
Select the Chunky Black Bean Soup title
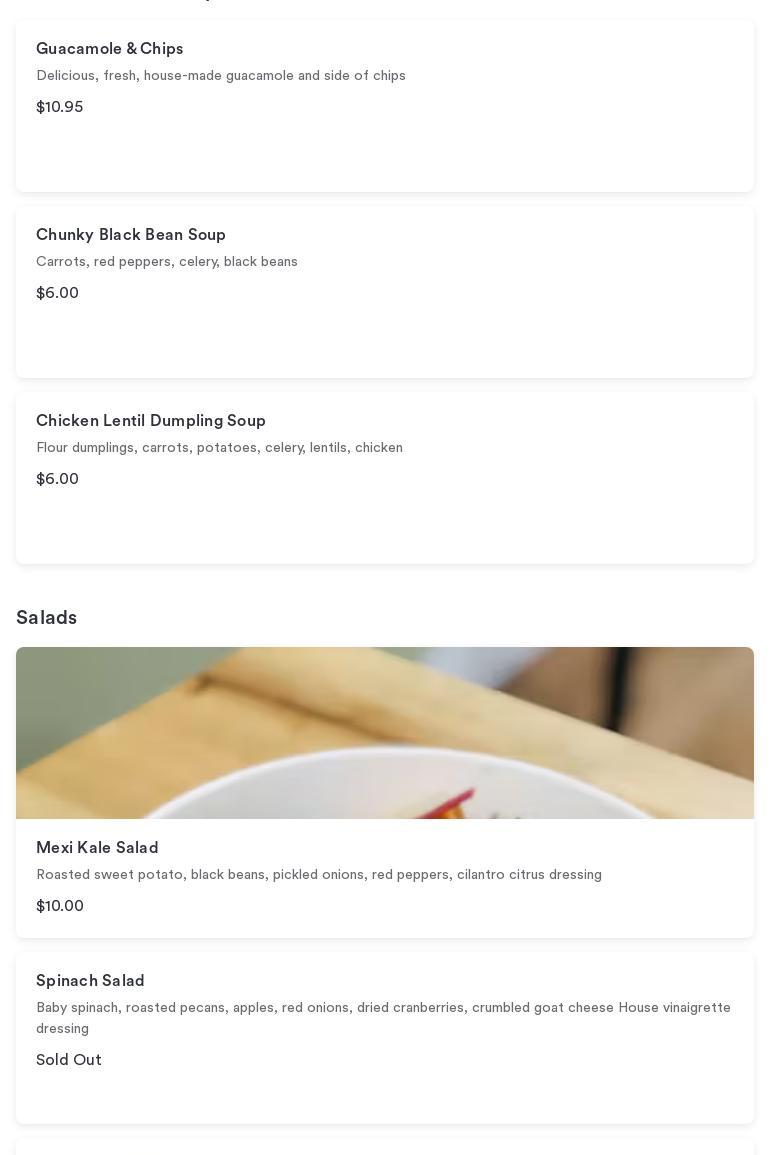tap(131, 235)
